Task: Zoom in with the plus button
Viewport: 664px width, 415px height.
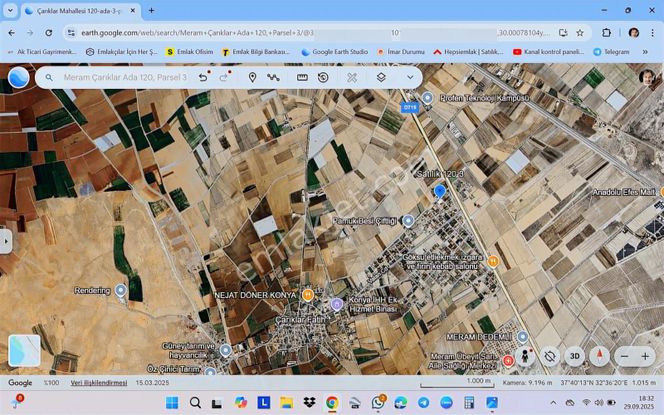Action: [x=645, y=356]
